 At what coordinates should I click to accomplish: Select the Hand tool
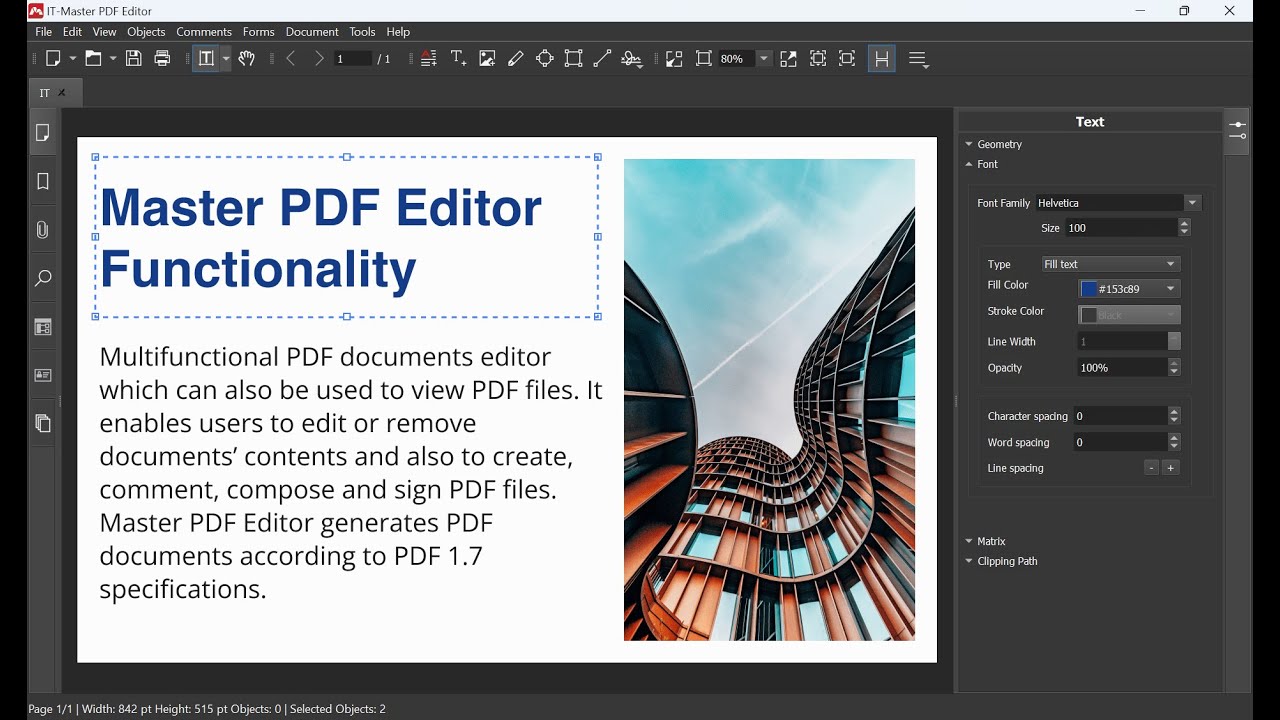pyautogui.click(x=247, y=59)
